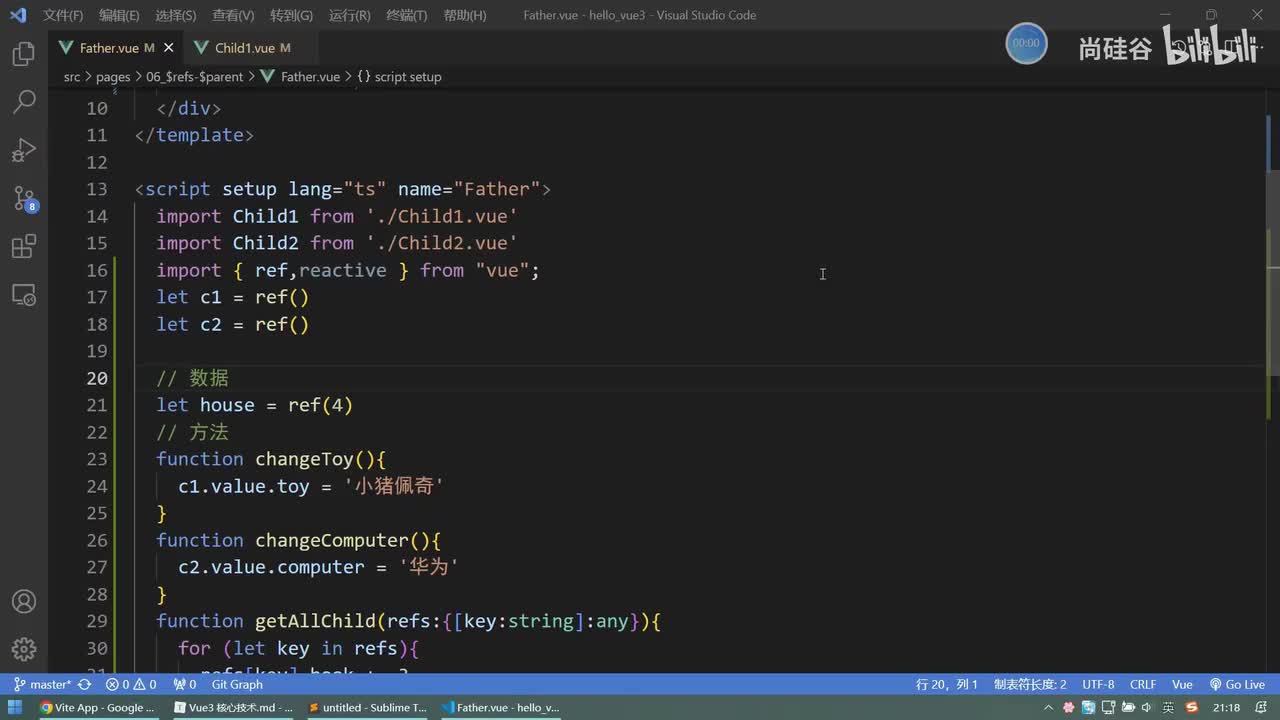1280x720 pixels.
Task: Open the Remote Explorer view
Action: point(24,295)
